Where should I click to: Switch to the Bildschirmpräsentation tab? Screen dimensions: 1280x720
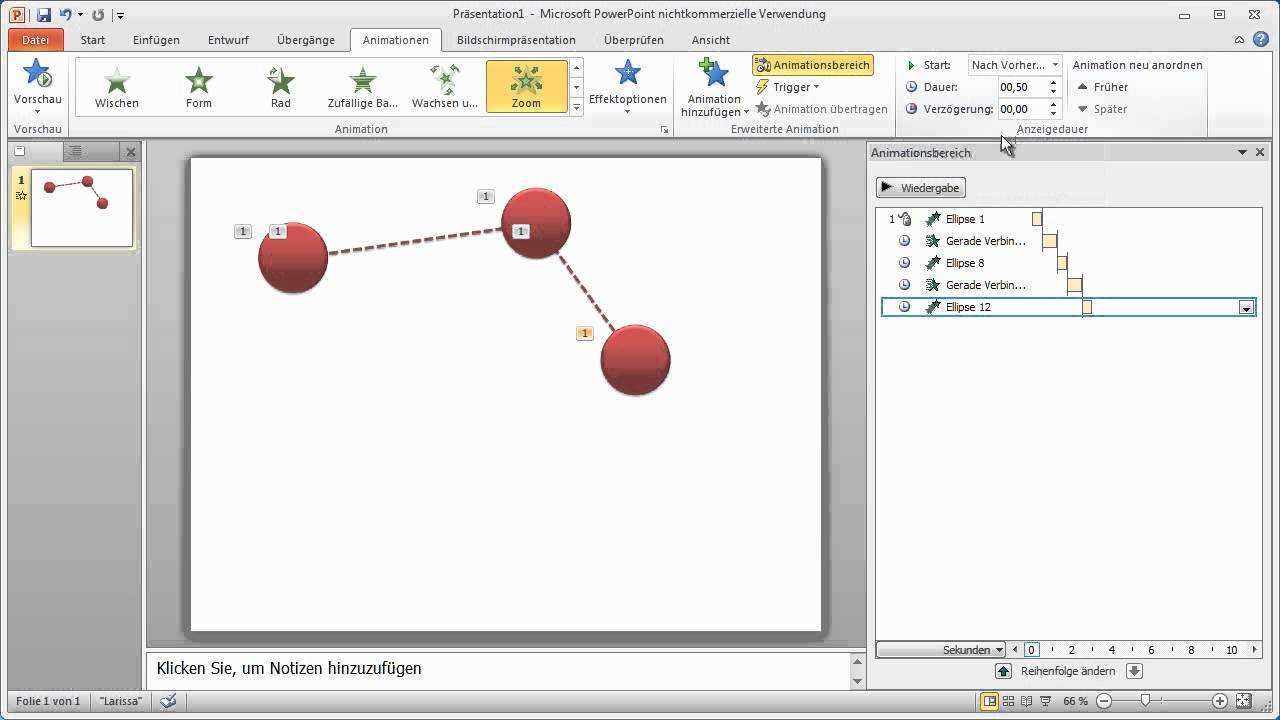pyautogui.click(x=516, y=40)
